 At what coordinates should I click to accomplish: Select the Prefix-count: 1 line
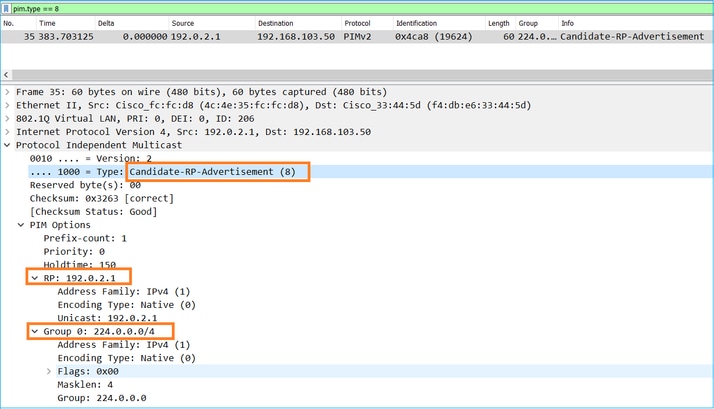pos(85,238)
